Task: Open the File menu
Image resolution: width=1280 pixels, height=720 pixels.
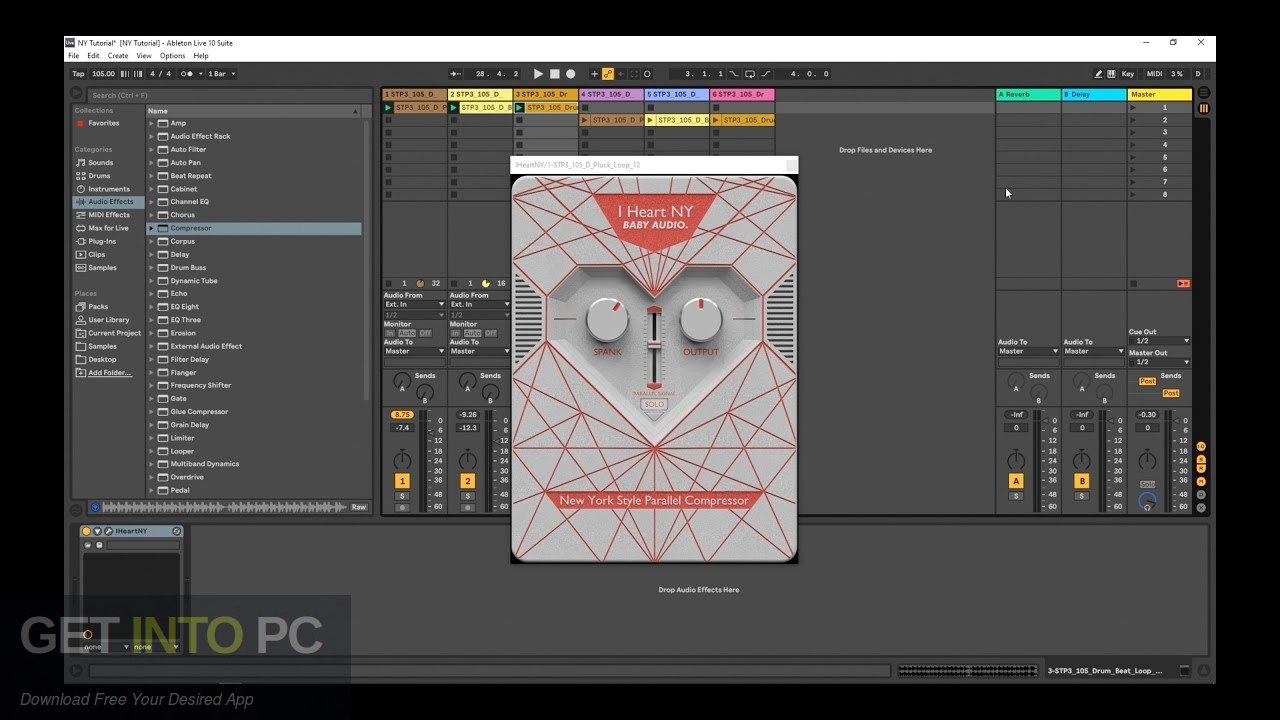Action: click(x=74, y=56)
